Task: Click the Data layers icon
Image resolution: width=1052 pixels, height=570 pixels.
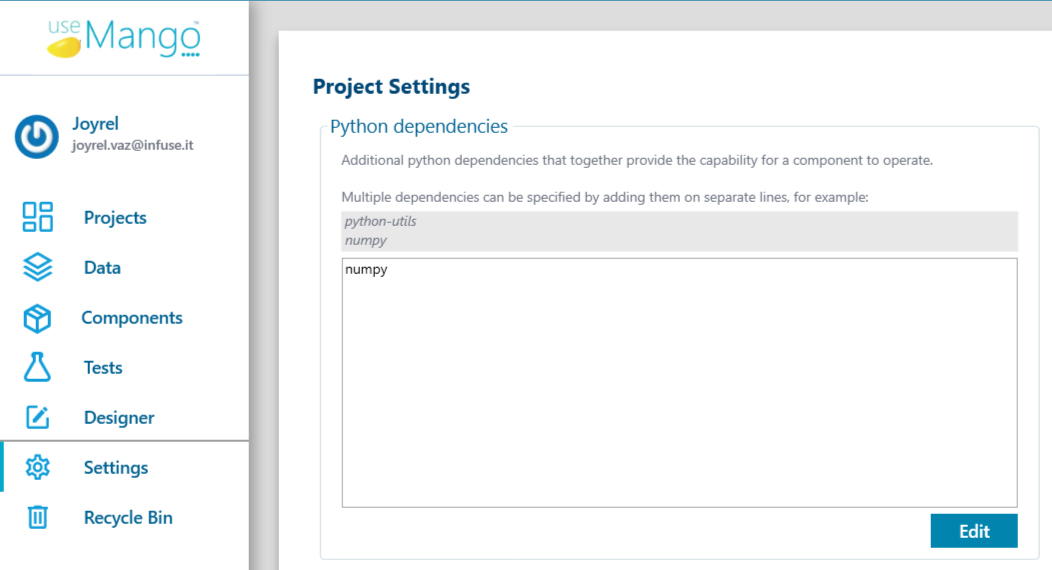Action: (38, 267)
